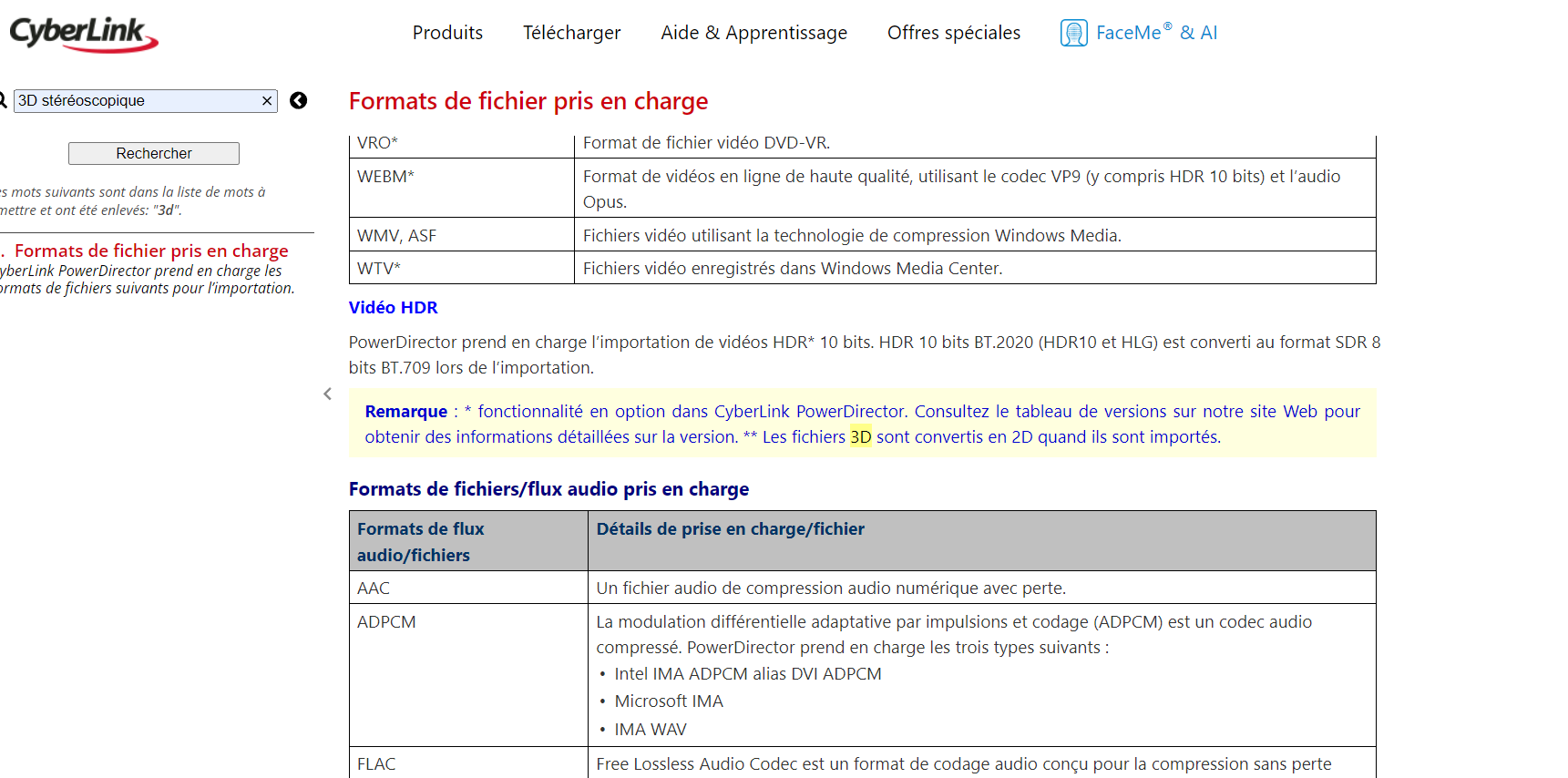Click the IMA WAV bullet
Image resolution: width=1568 pixels, height=778 pixels.
651,730
